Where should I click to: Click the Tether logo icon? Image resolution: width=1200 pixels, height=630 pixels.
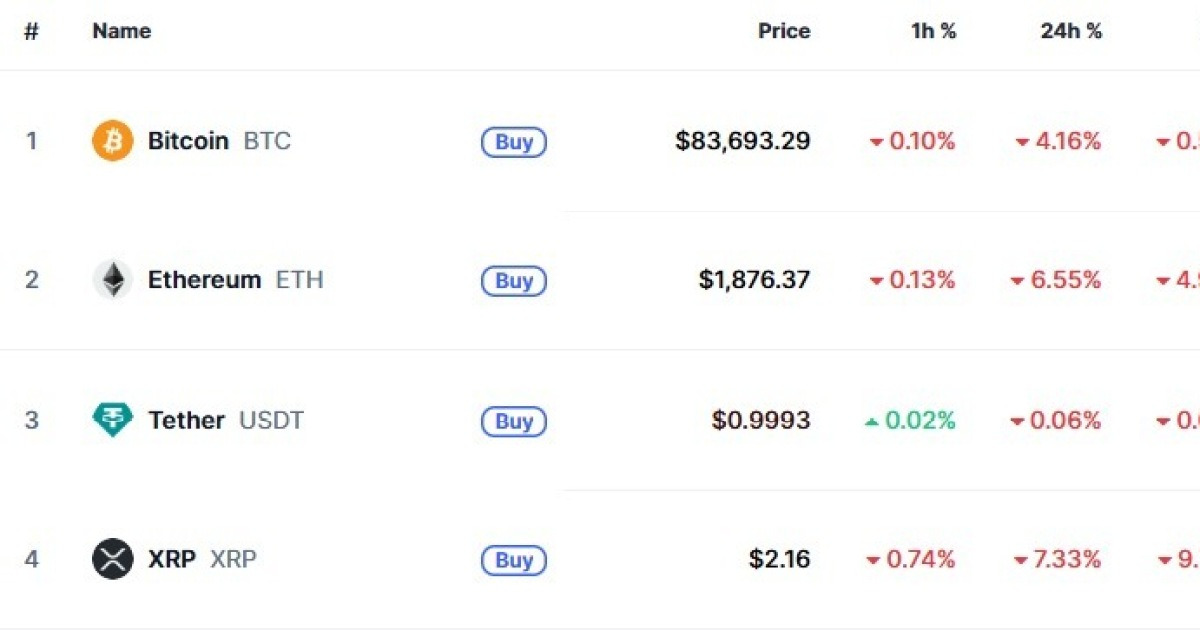coord(112,420)
